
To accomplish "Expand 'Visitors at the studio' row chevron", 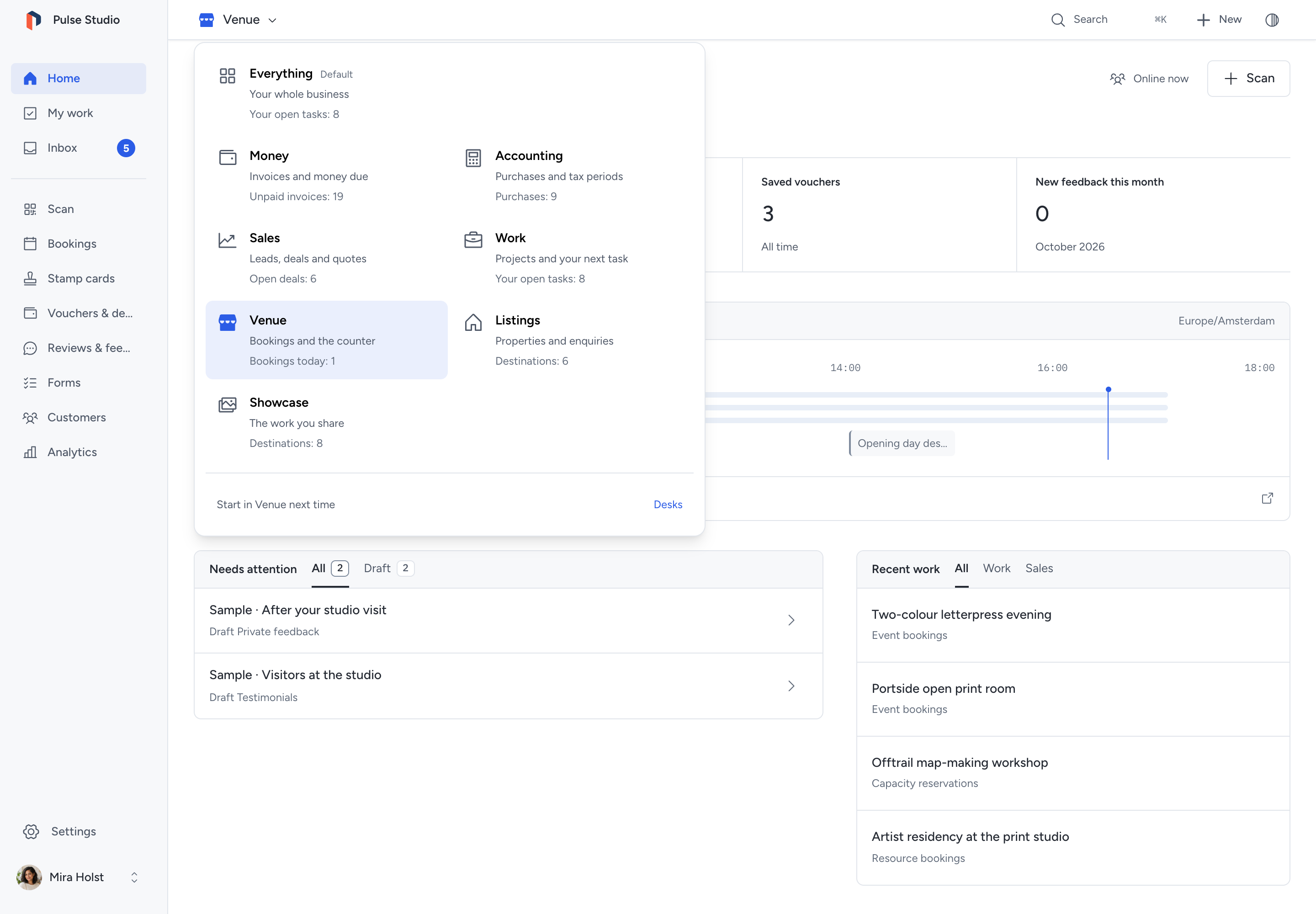I will (x=791, y=686).
